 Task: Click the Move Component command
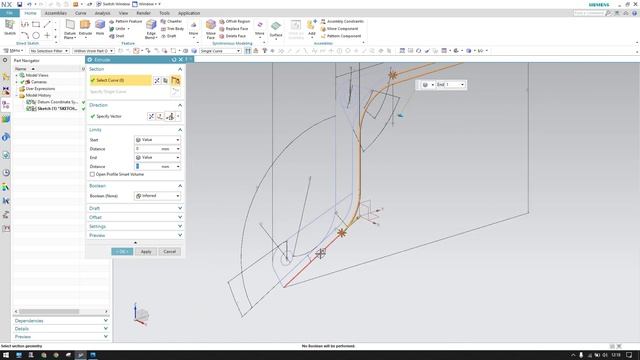[339, 29]
